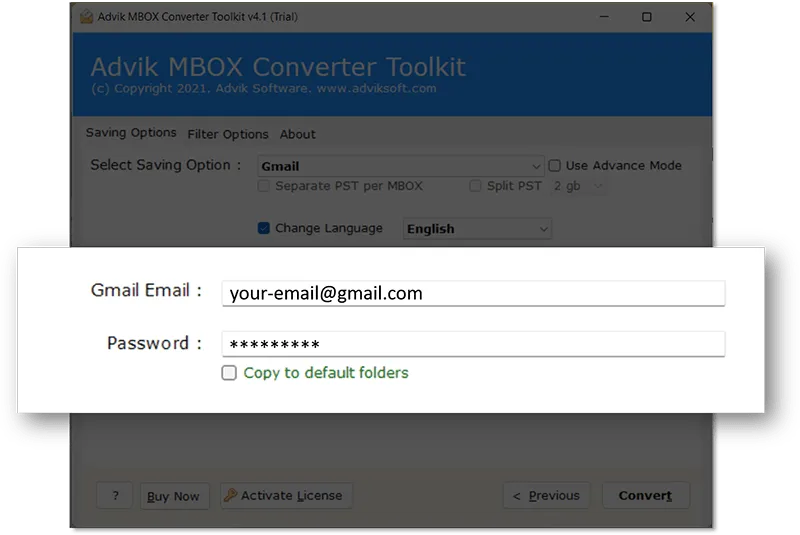
Task: Close the Advik MBOX Converter window
Action: coord(690,17)
